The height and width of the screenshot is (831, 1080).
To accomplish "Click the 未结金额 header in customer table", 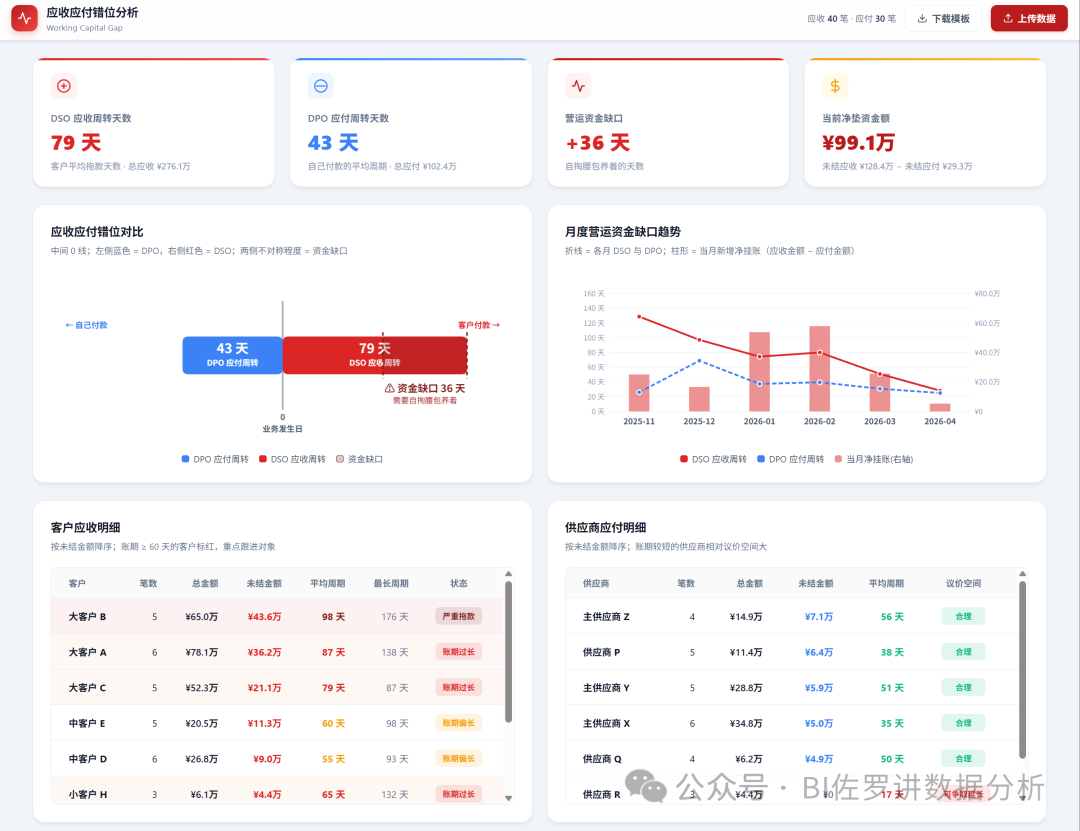I will coord(264,584).
